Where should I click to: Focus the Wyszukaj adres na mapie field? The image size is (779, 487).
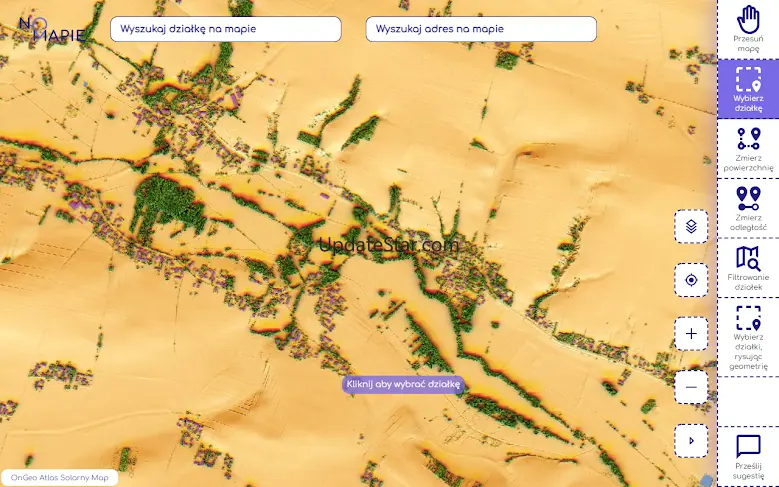(481, 29)
